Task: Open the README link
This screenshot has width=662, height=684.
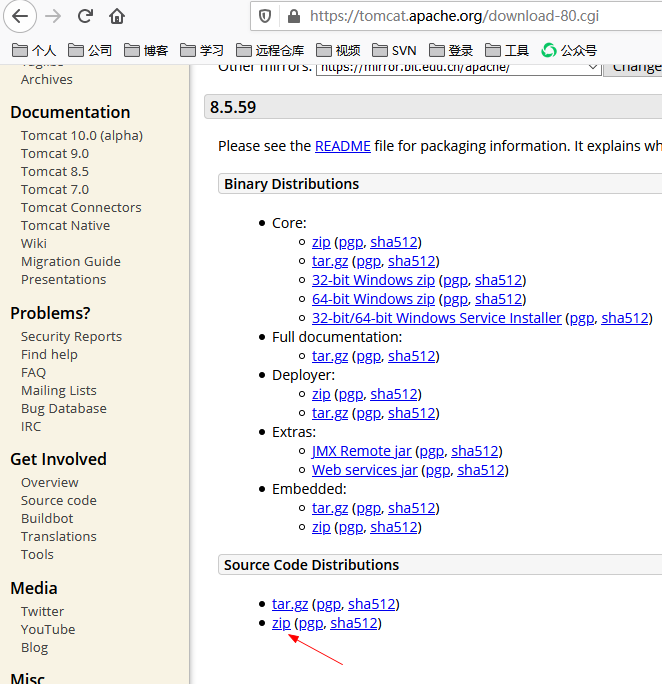Action: pyautogui.click(x=342, y=146)
